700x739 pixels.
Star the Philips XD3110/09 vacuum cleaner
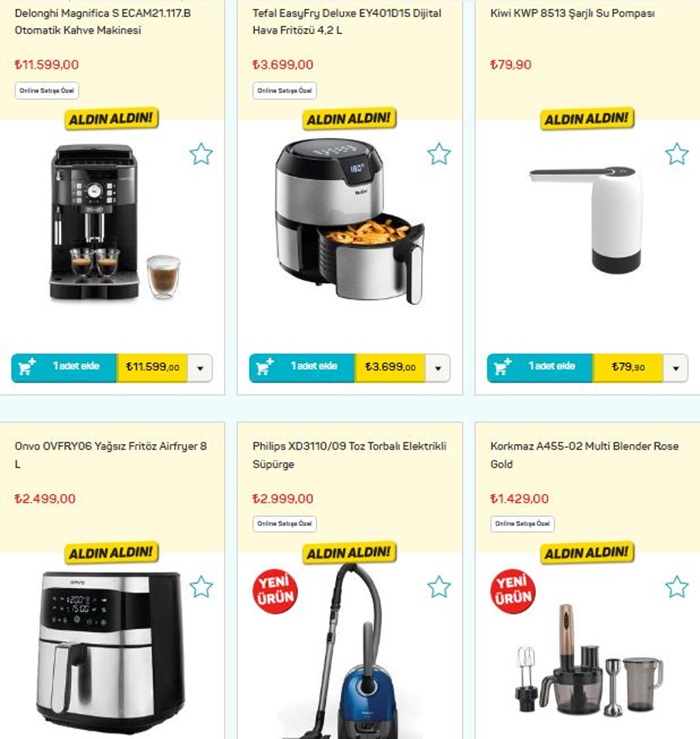coord(439,587)
